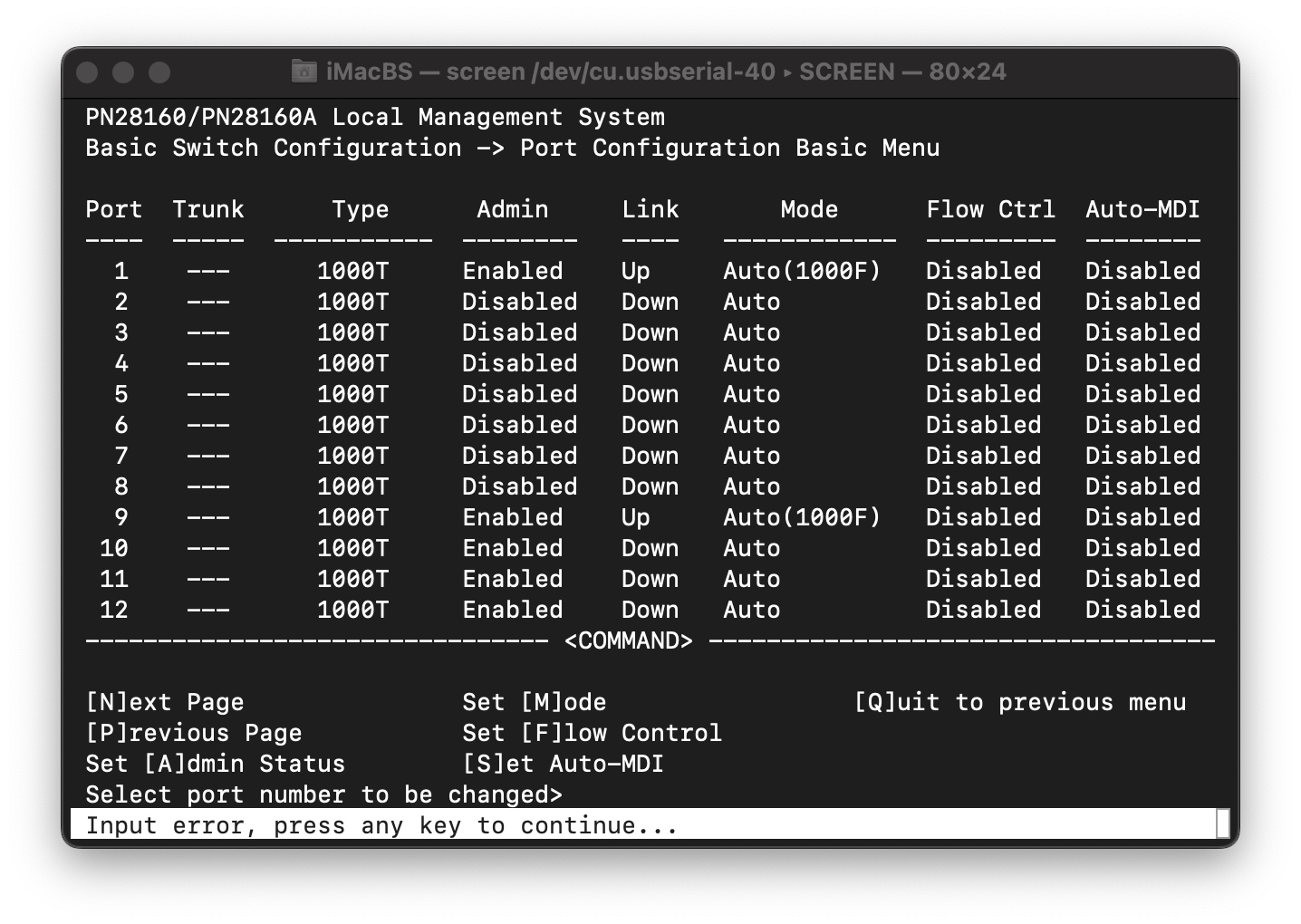Click the cursor block at prompt end
This screenshot has width=1301, height=924.
tap(1222, 824)
